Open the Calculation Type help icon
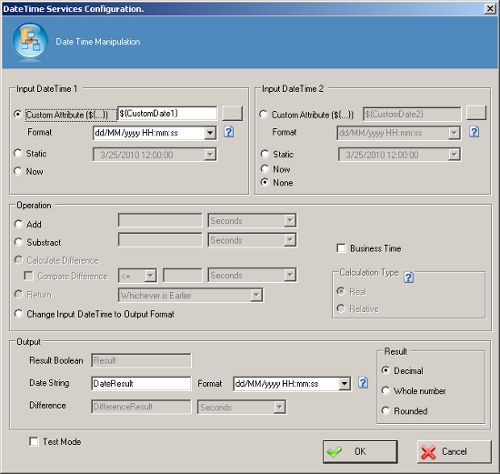Screen dimensions: 500x474 coord(409,277)
